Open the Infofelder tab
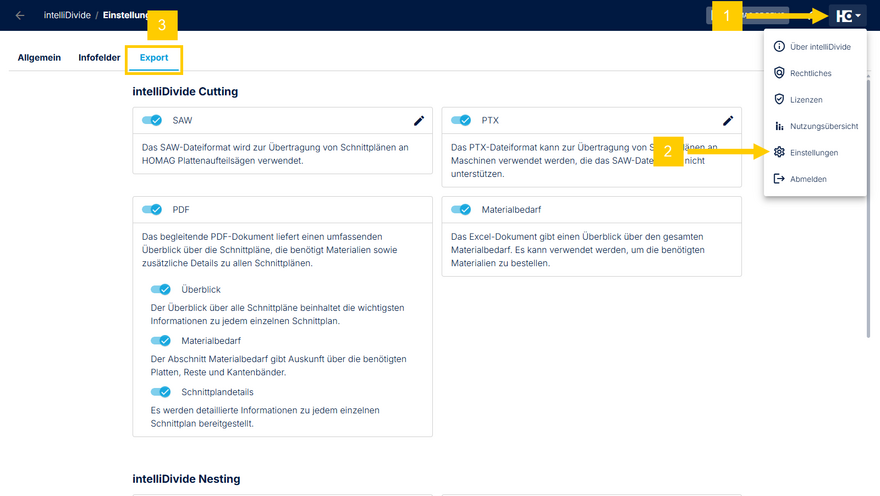 click(x=100, y=58)
